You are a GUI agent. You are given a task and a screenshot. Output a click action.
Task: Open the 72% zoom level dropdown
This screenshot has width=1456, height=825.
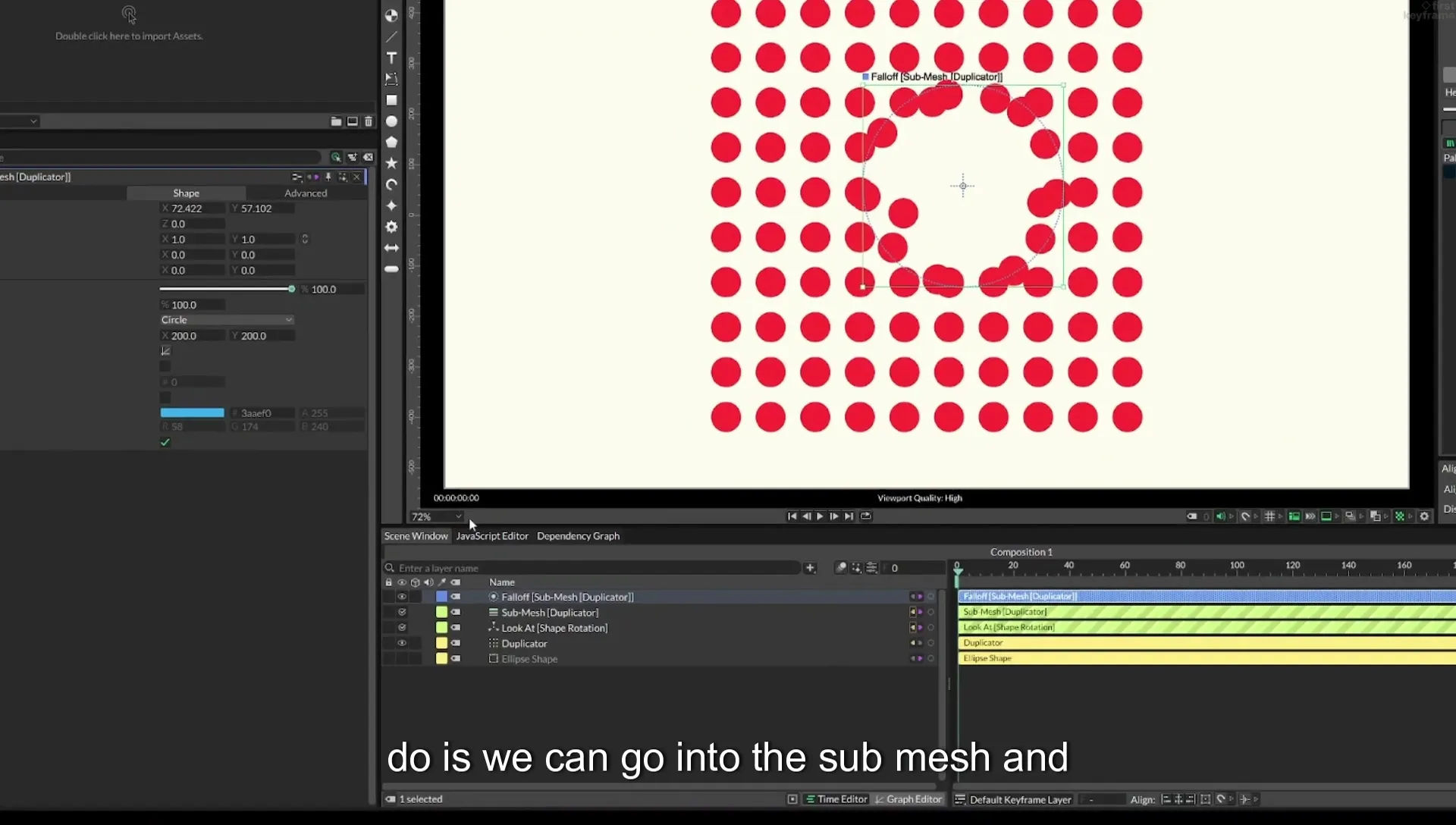(x=437, y=516)
